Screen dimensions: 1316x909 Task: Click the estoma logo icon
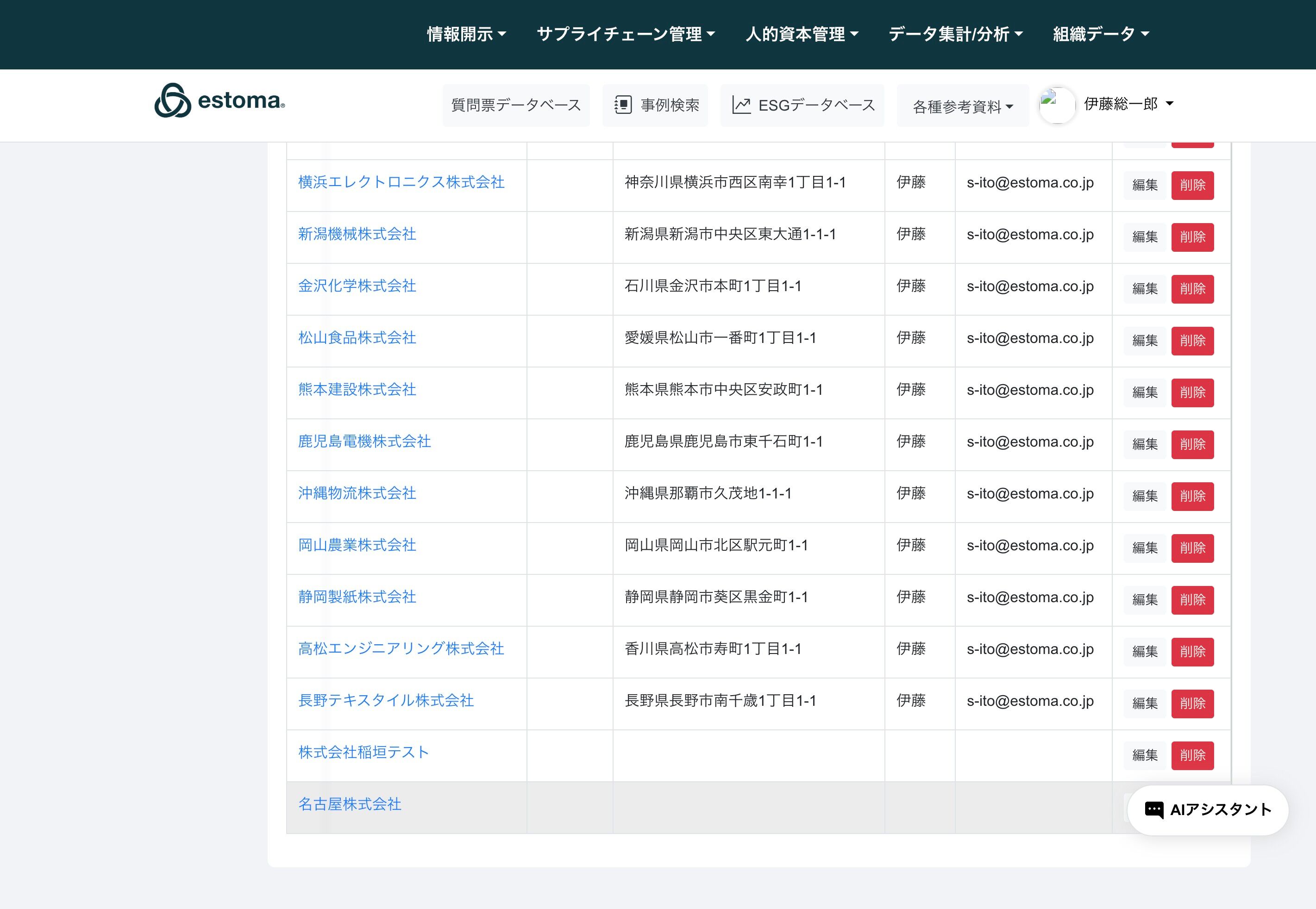click(x=173, y=101)
